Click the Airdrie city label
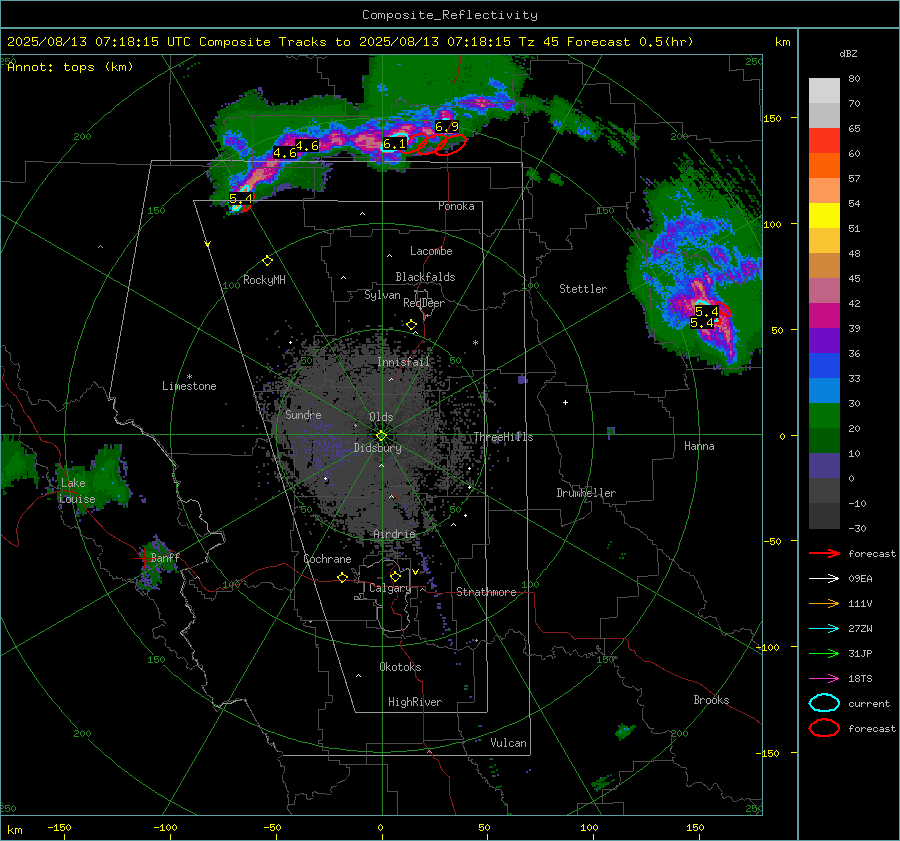The width and height of the screenshot is (900, 841). [394, 534]
